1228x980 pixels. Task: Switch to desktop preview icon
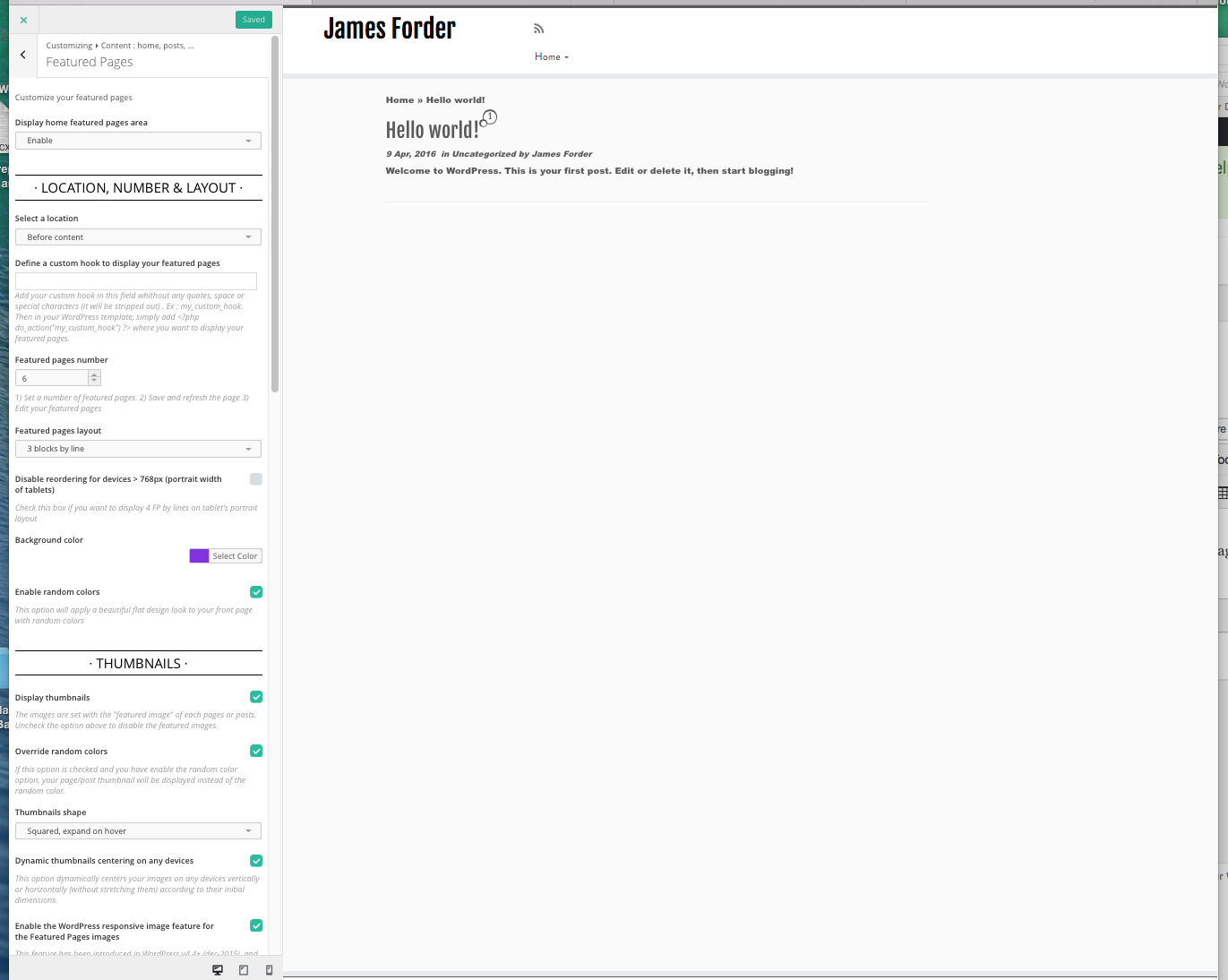pos(218,969)
